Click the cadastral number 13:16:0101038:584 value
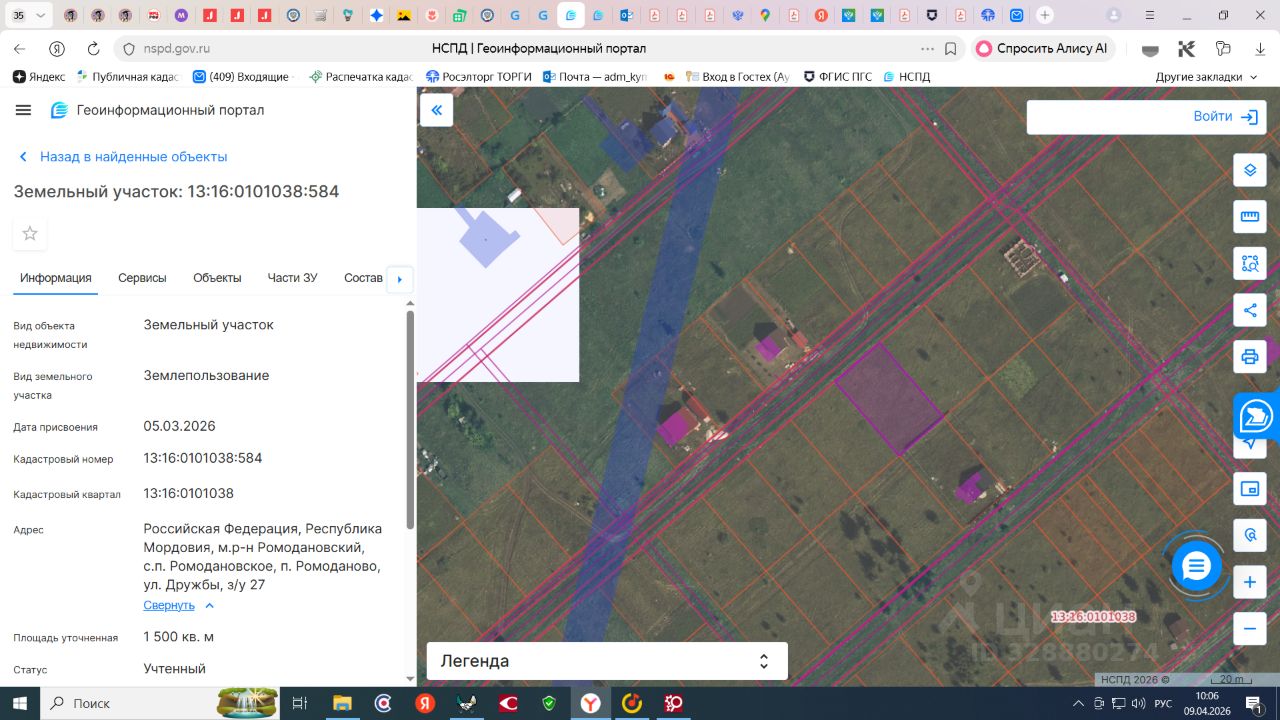 coord(203,458)
